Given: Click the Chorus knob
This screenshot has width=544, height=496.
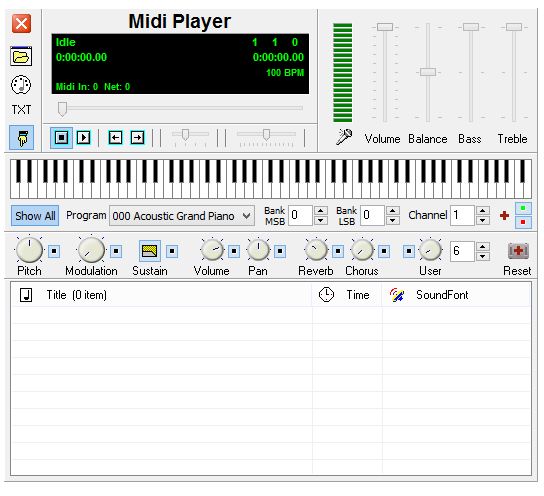Looking at the screenshot, I should click(362, 250).
